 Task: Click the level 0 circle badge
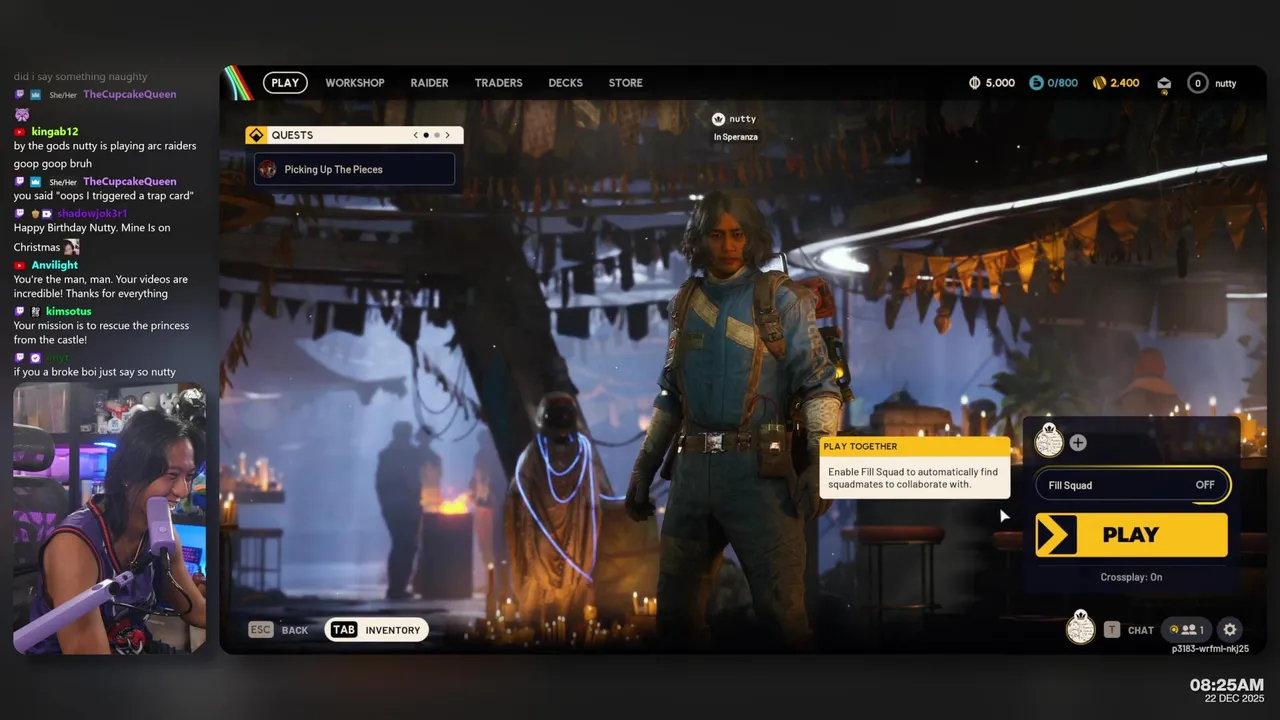pyautogui.click(x=1198, y=83)
